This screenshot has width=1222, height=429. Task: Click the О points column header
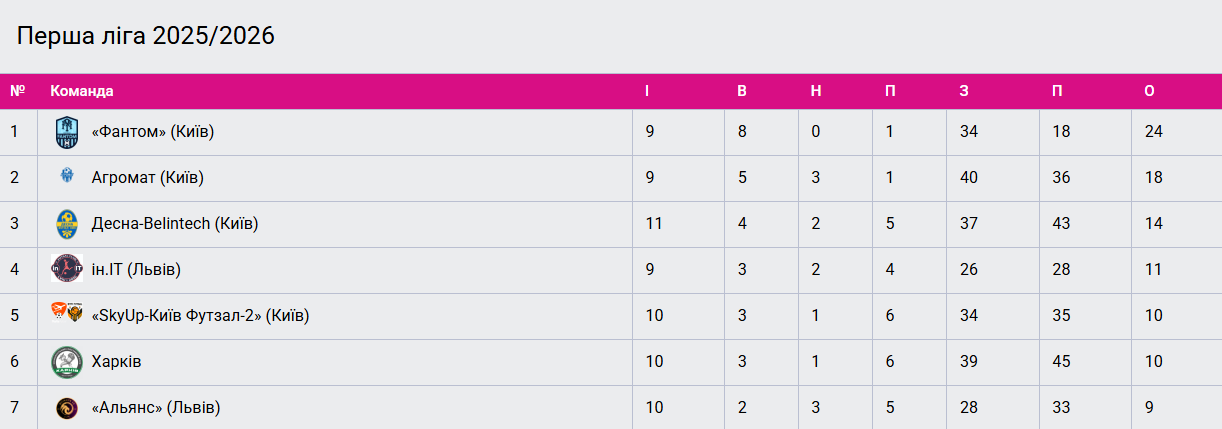[x=1150, y=91]
